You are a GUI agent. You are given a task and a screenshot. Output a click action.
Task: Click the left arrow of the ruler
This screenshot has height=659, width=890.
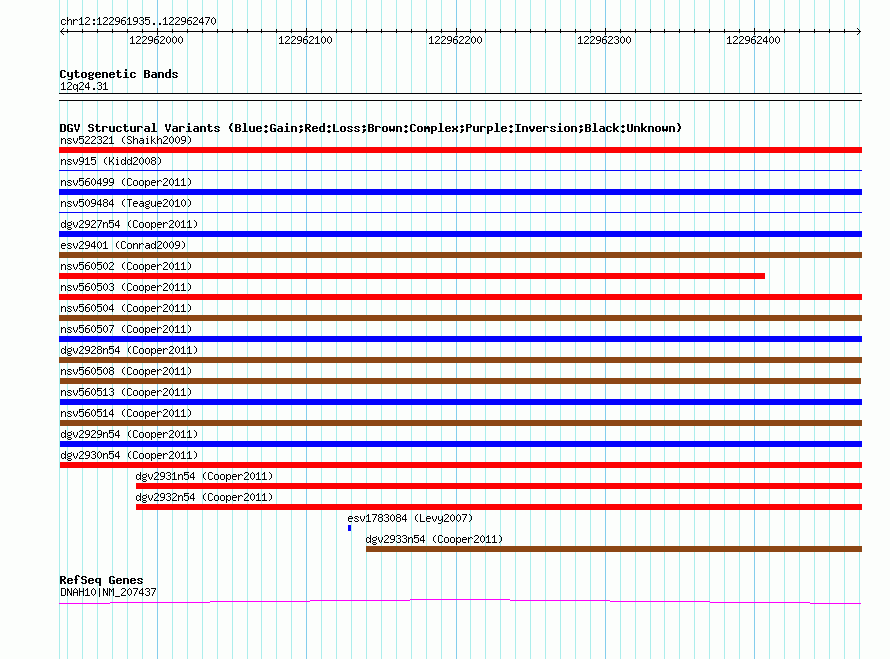(x=62, y=31)
